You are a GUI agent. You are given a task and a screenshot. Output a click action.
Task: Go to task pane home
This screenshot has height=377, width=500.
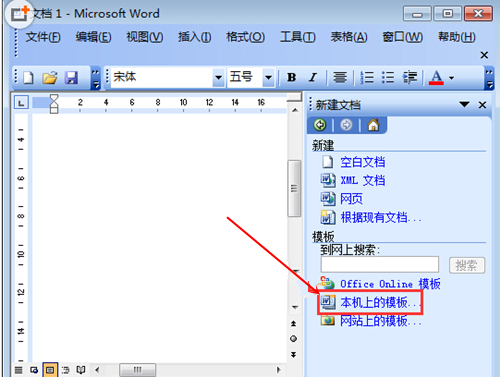pos(373,125)
